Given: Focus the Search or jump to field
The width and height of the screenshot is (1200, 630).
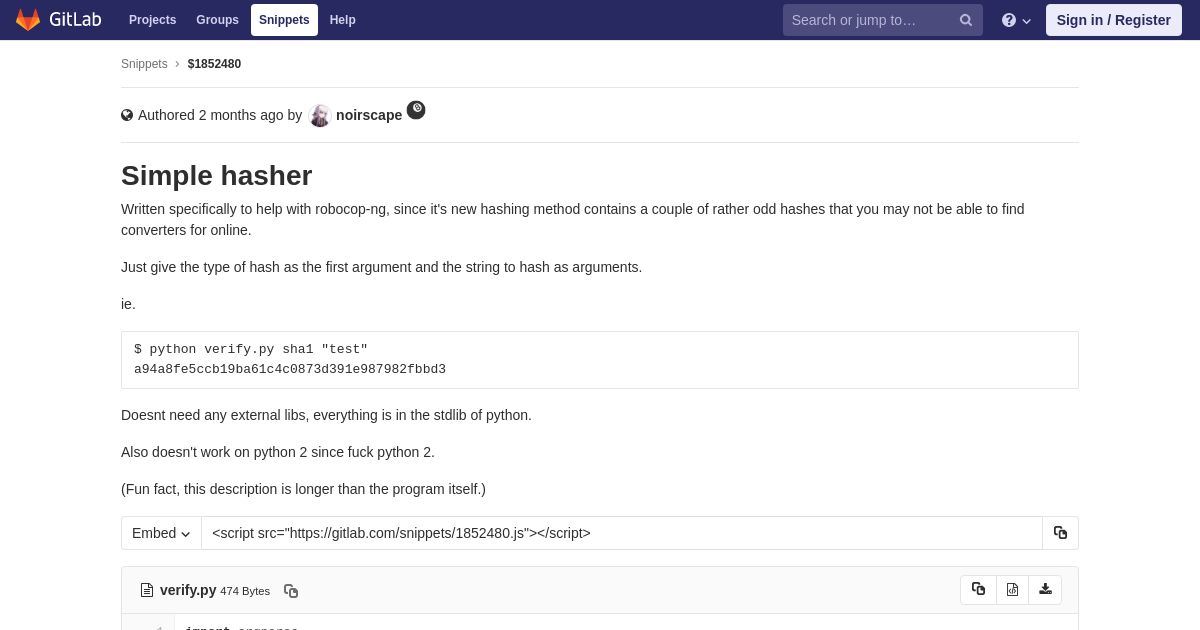Looking at the screenshot, I should pyautogui.click(x=882, y=20).
